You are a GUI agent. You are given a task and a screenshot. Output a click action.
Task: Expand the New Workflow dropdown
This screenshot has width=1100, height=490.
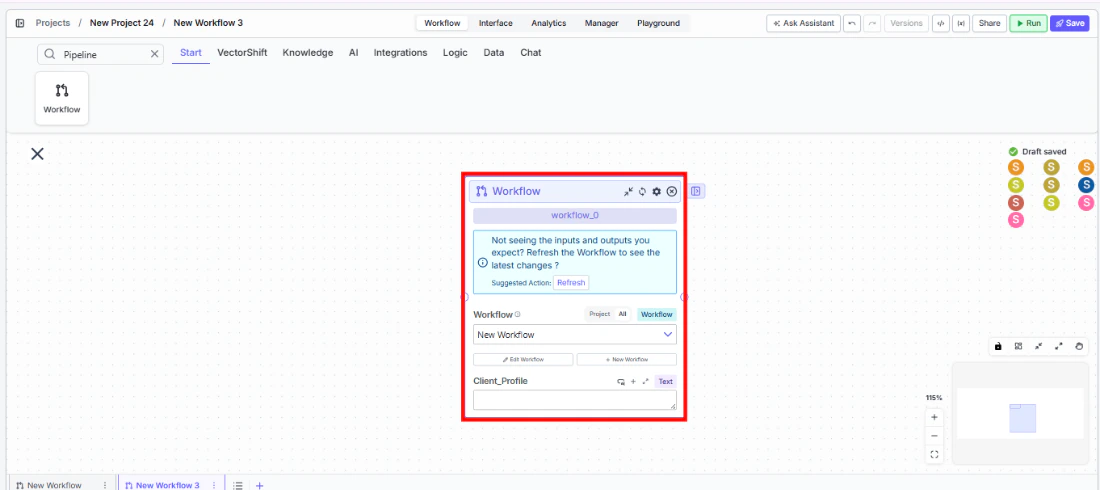pyautogui.click(x=575, y=335)
